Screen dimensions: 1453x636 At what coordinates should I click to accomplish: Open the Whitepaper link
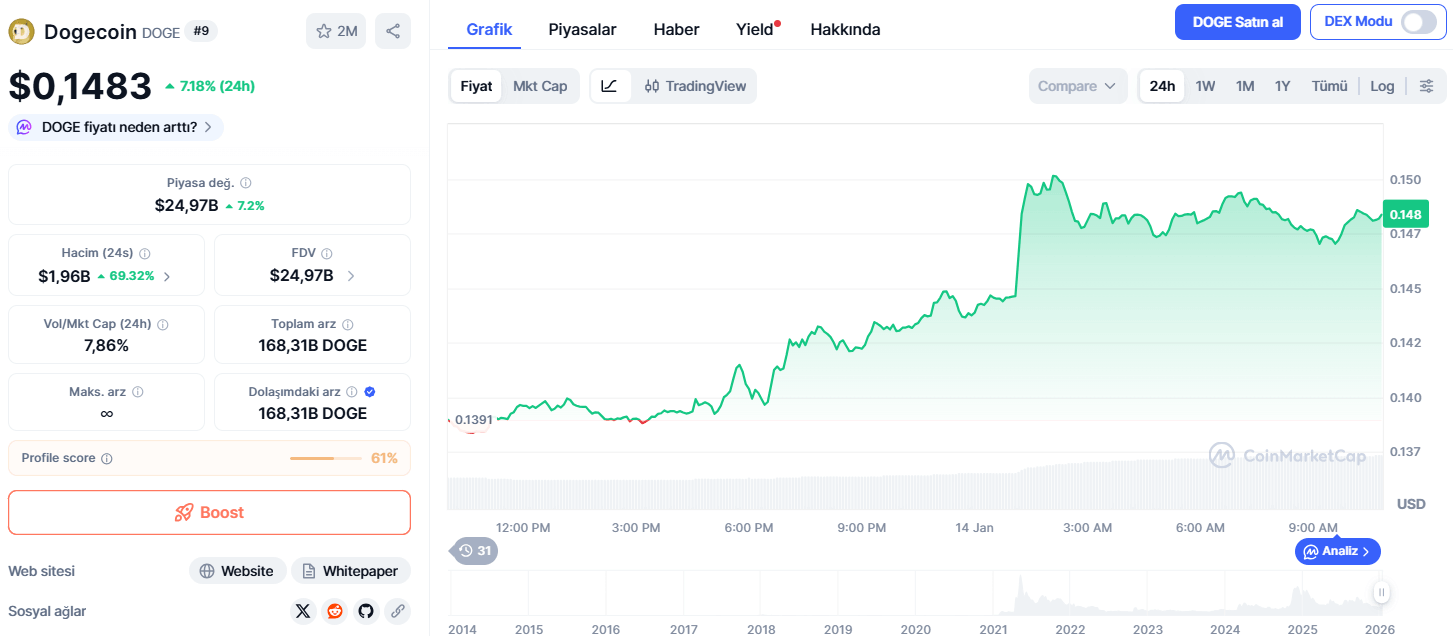(x=351, y=571)
